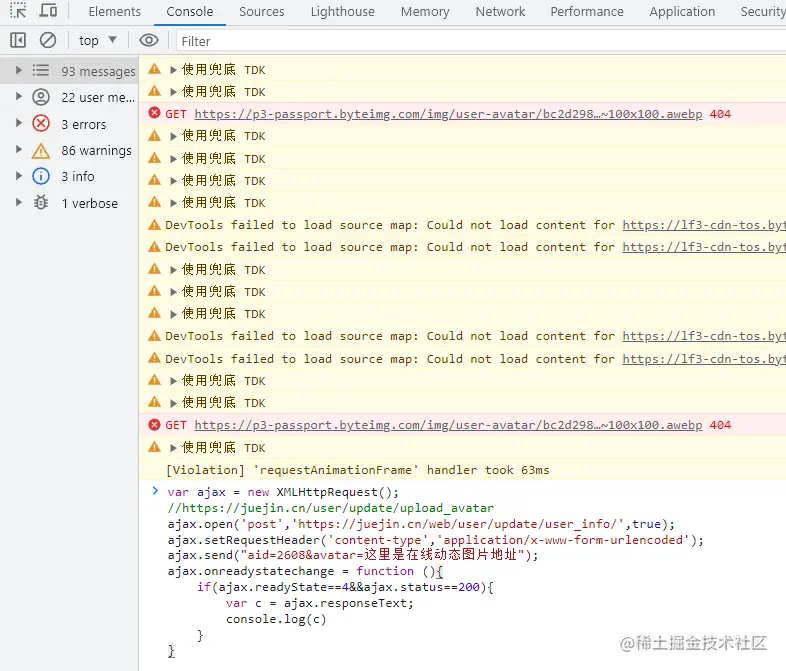Click the 86 warnings label
The width and height of the screenshot is (786, 671).
pyautogui.click(x=96, y=150)
